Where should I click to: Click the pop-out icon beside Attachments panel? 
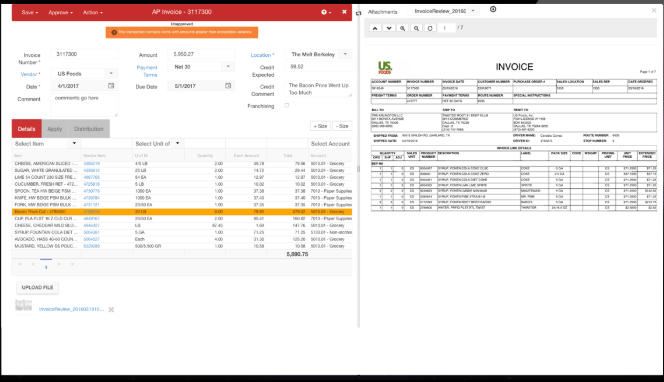359,13
